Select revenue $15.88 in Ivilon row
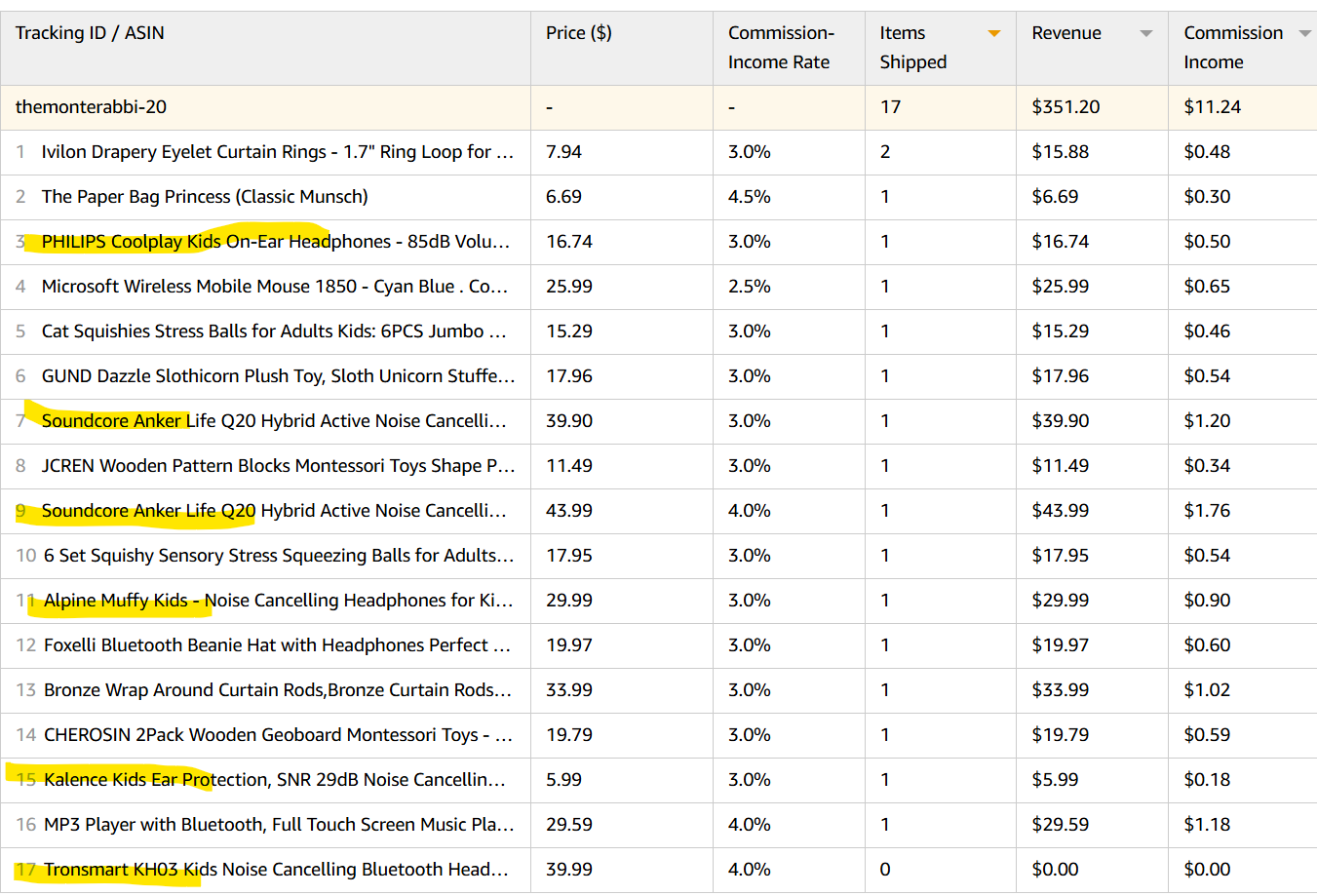Screen dimensions: 1317x896 pyautogui.click(x=1061, y=152)
